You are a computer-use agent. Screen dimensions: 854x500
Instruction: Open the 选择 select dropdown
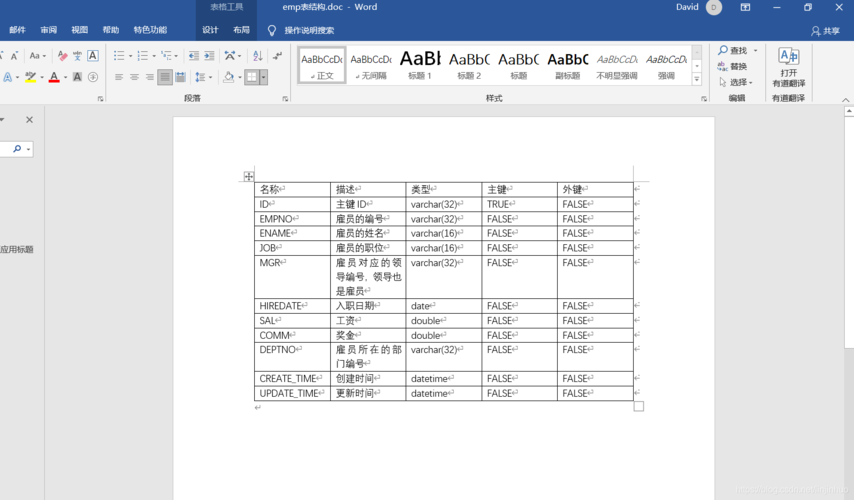tap(736, 82)
